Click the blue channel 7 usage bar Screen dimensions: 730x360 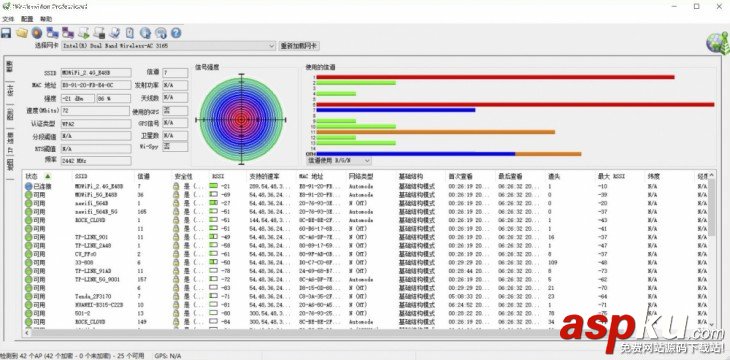click(396, 110)
